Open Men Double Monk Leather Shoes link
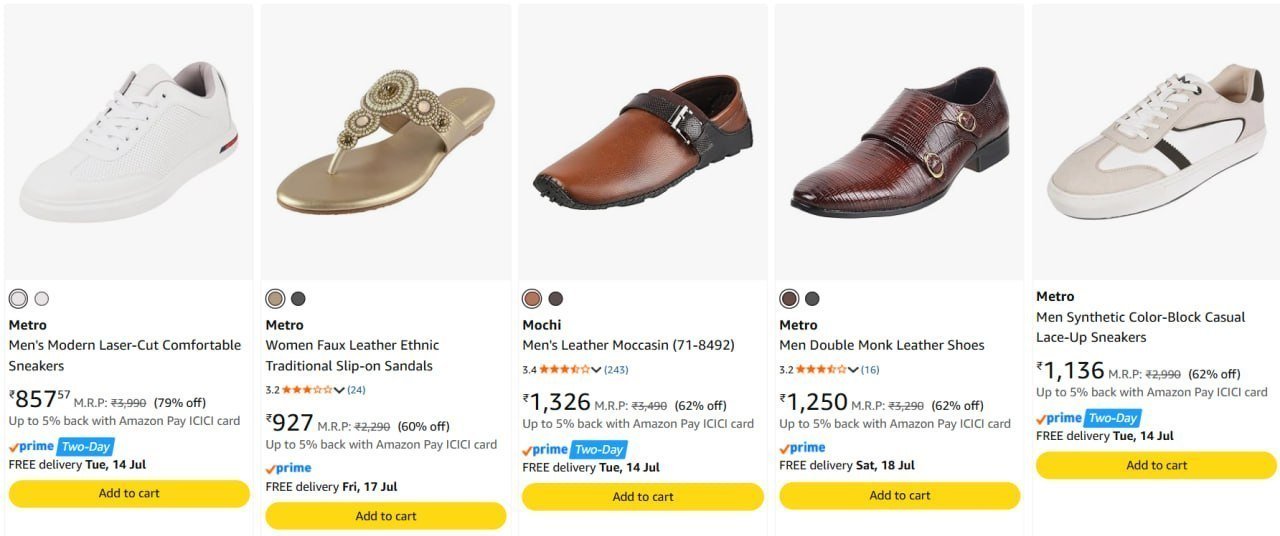Screen dimensions: 1280x536 (x=882, y=345)
